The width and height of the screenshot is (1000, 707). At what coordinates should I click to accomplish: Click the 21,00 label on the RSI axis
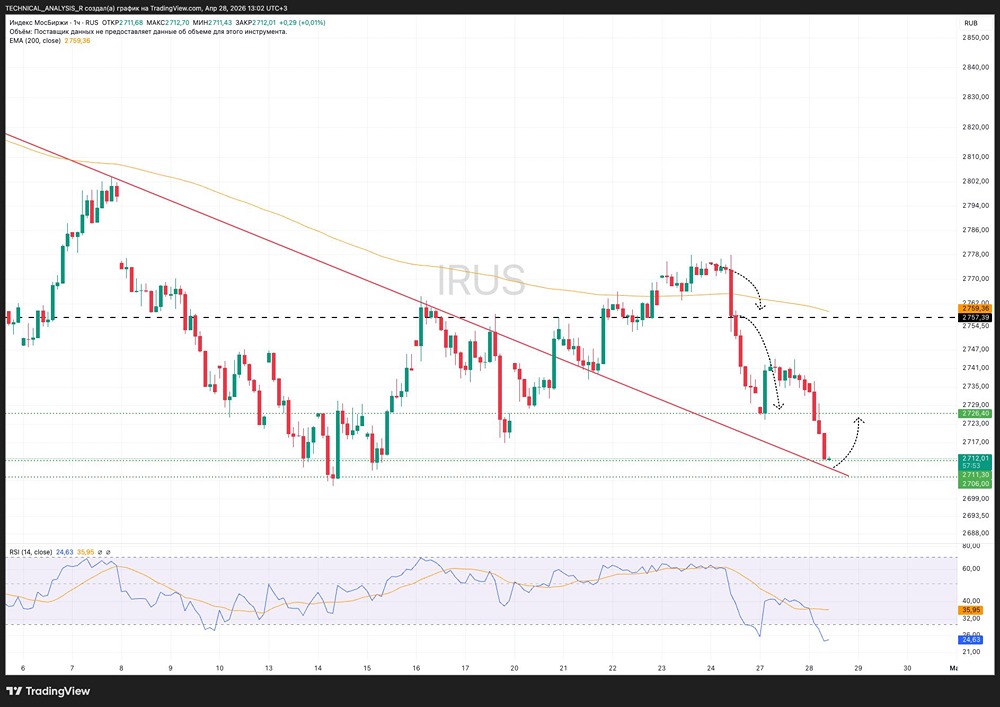(x=971, y=652)
